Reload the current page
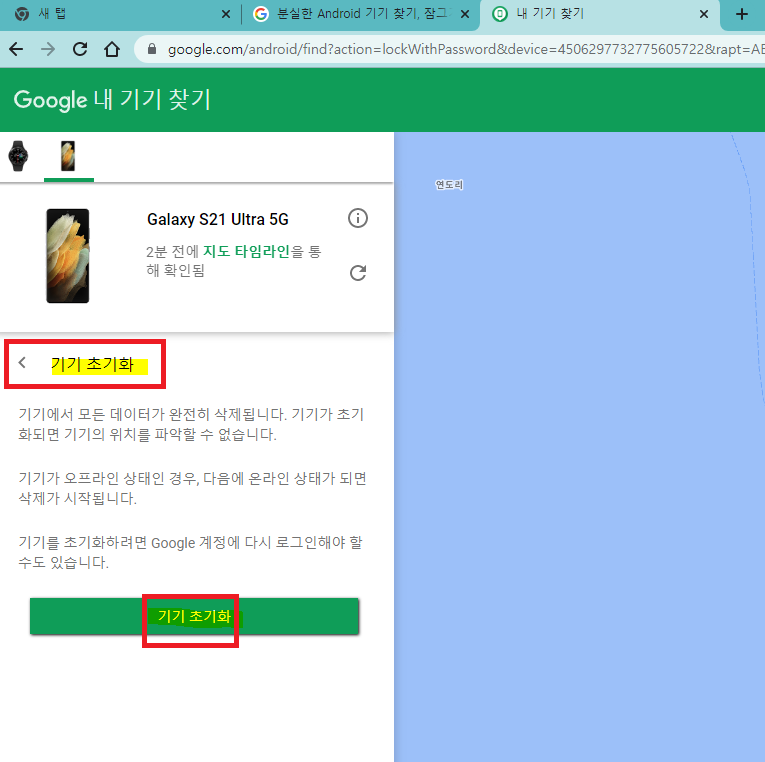This screenshot has width=765, height=762. (80, 49)
